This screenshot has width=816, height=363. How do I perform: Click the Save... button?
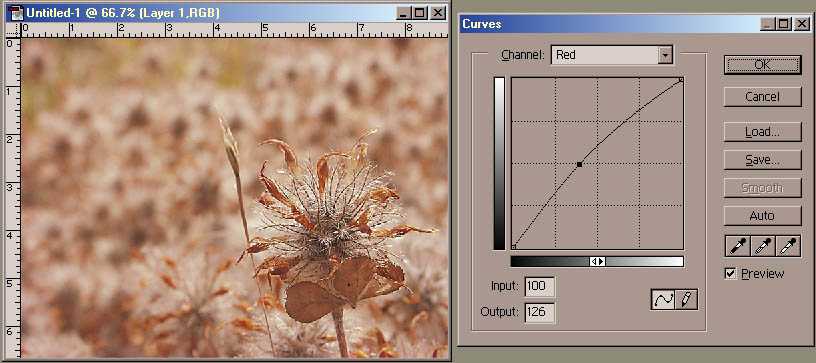click(x=762, y=160)
